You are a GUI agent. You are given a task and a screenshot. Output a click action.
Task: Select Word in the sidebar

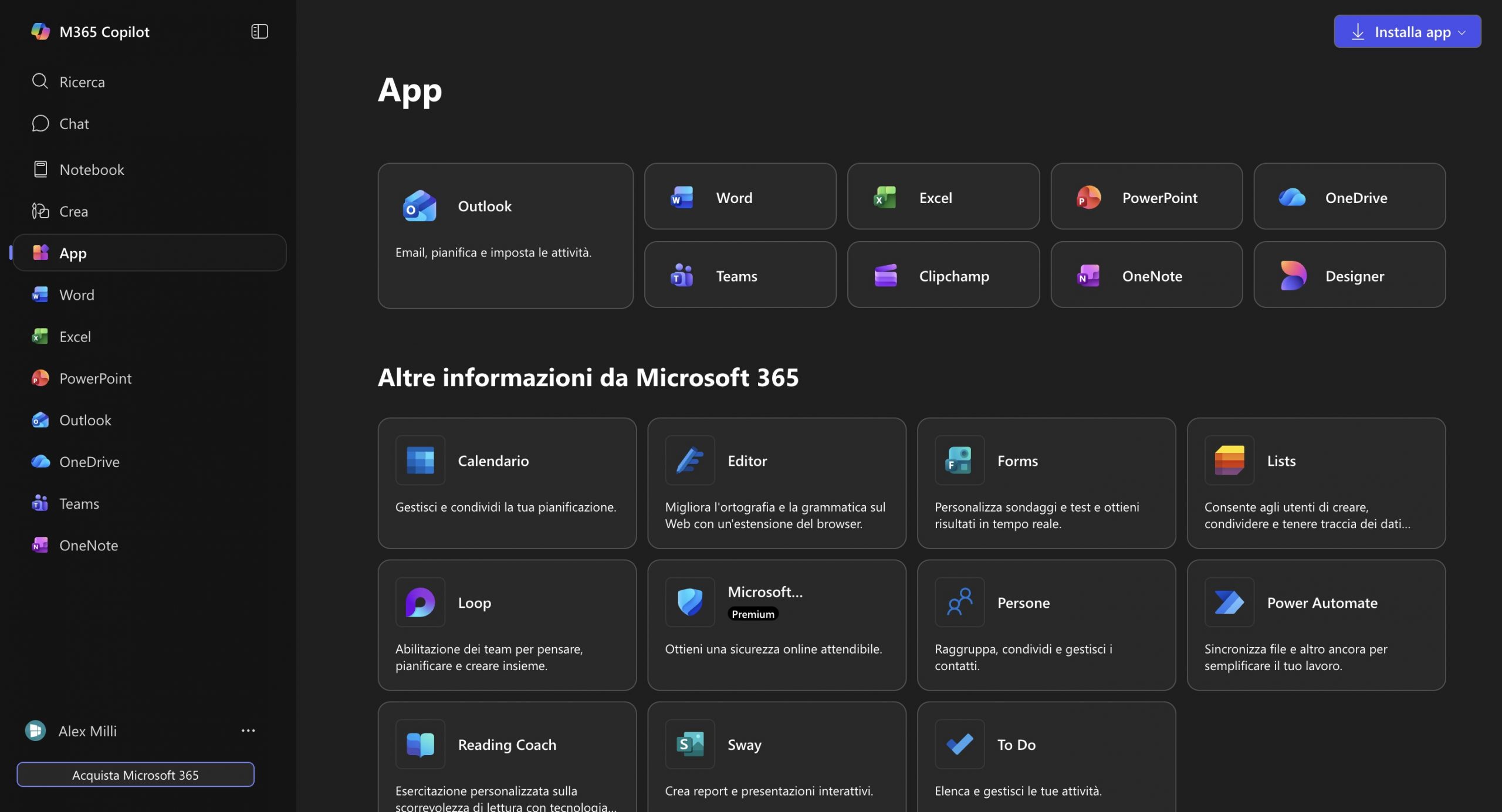point(76,295)
